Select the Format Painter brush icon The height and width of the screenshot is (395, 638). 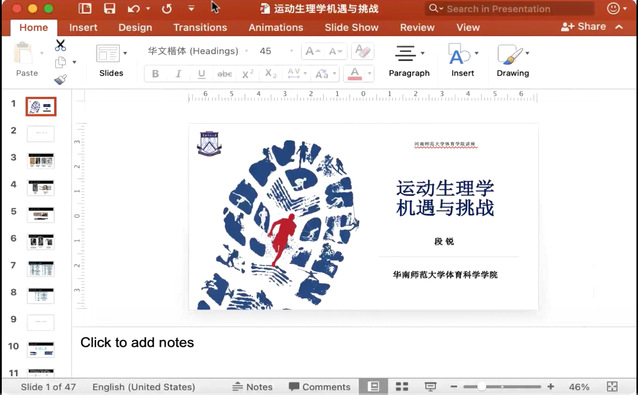tap(60, 79)
